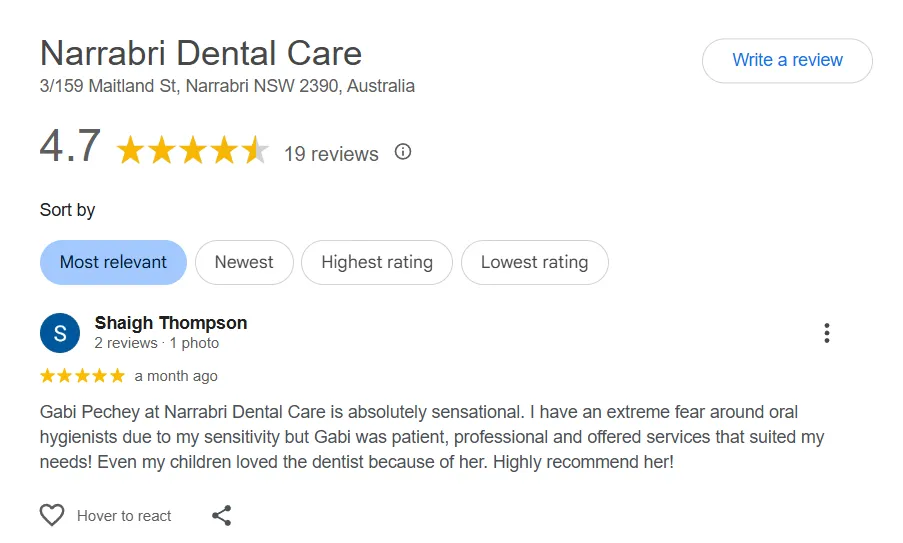The image size is (903, 543).
Task: Click the five-star rating on the review
Action: point(82,376)
